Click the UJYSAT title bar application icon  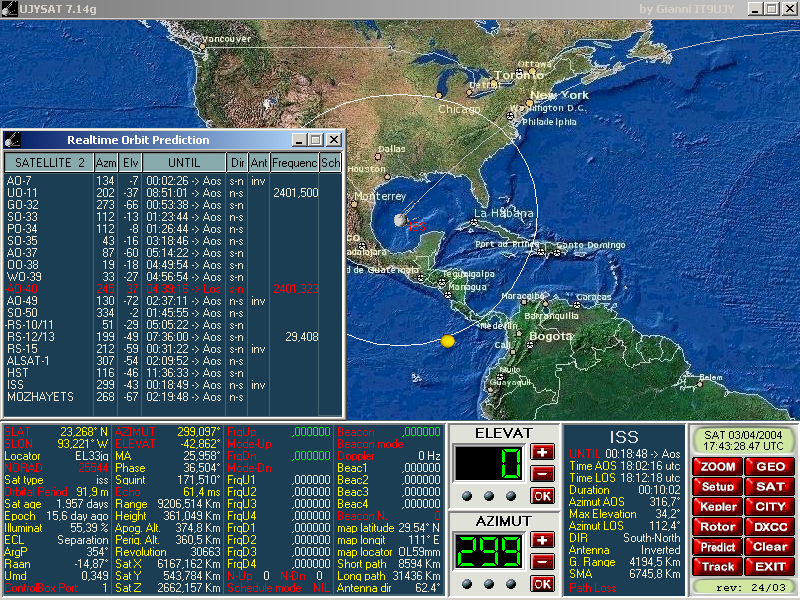click(9, 9)
